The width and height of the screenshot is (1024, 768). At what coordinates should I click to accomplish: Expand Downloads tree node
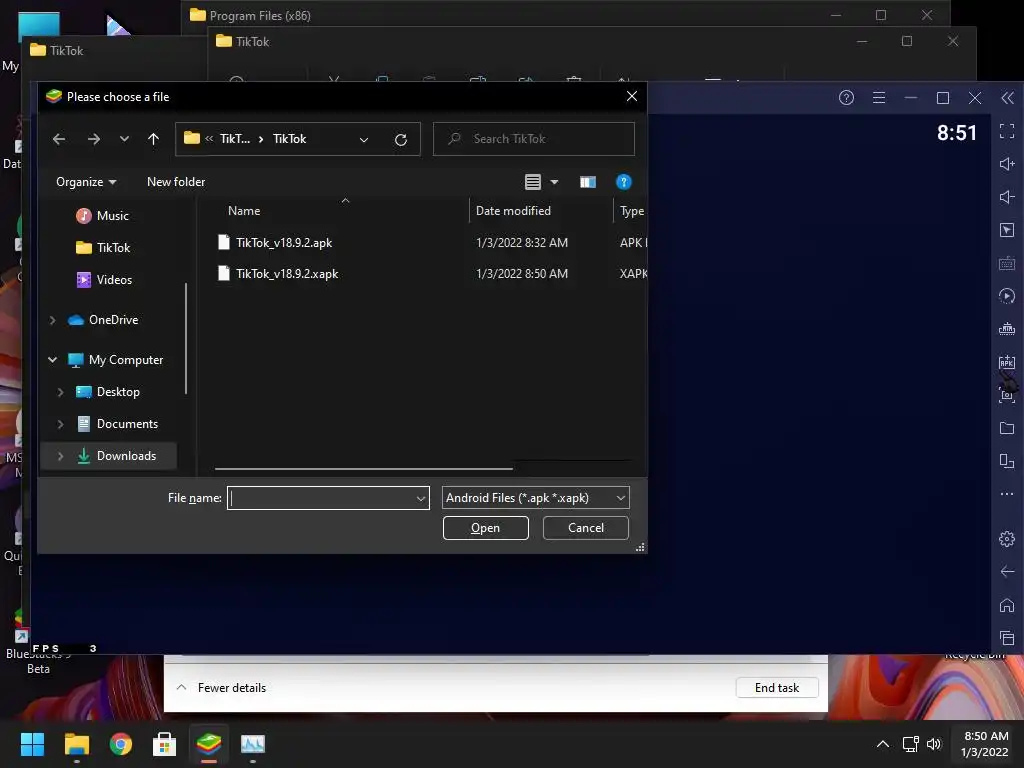(x=61, y=456)
